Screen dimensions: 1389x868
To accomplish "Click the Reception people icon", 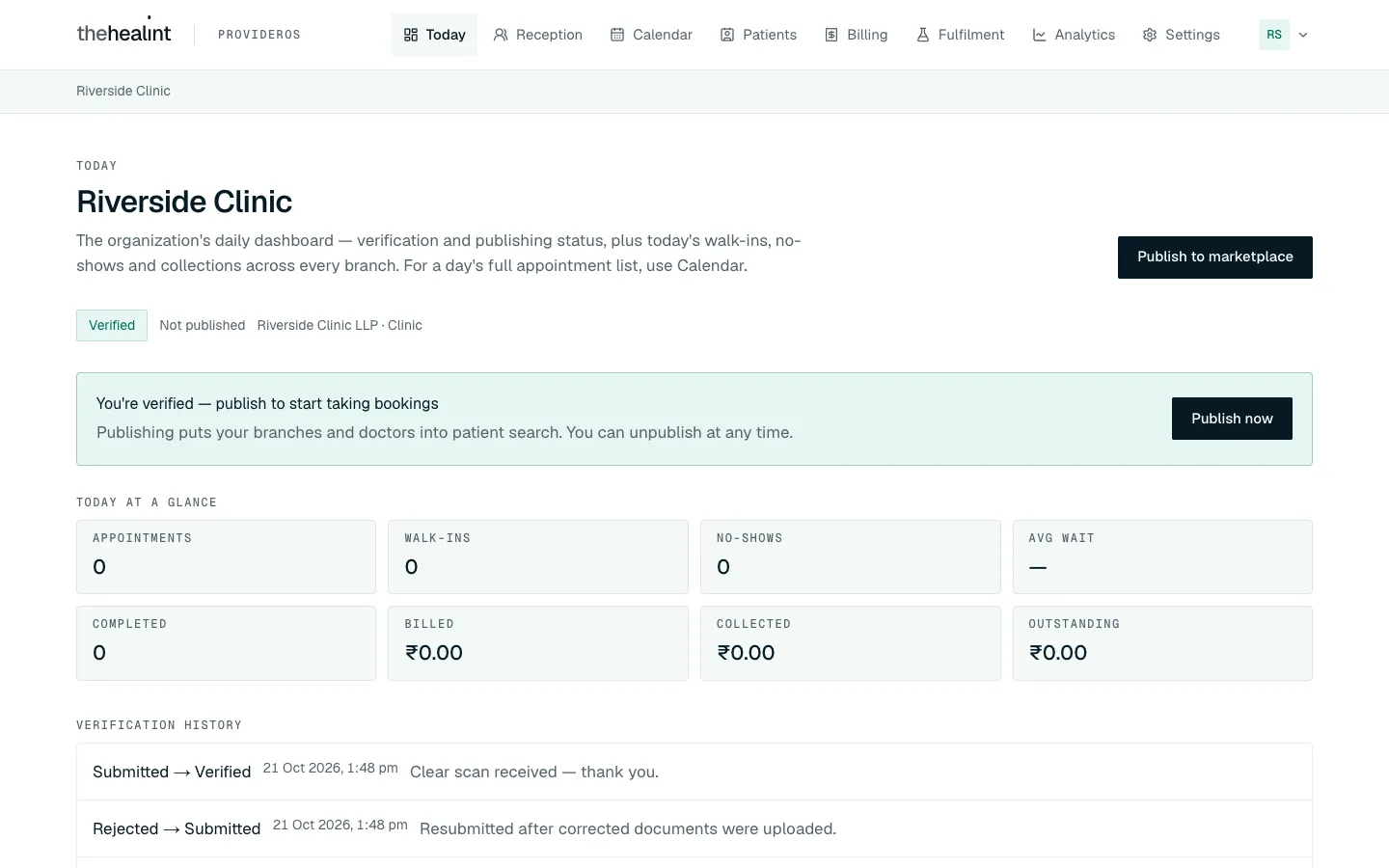I will (501, 35).
